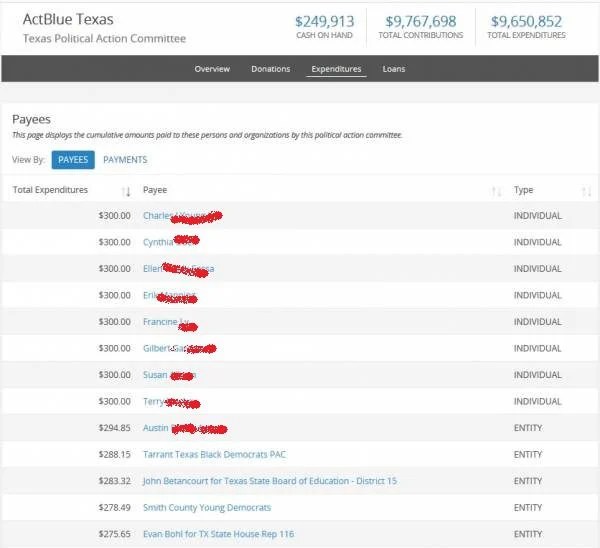The image size is (600, 548).
Task: Toggle view to PAYEES
Action: click(x=73, y=160)
